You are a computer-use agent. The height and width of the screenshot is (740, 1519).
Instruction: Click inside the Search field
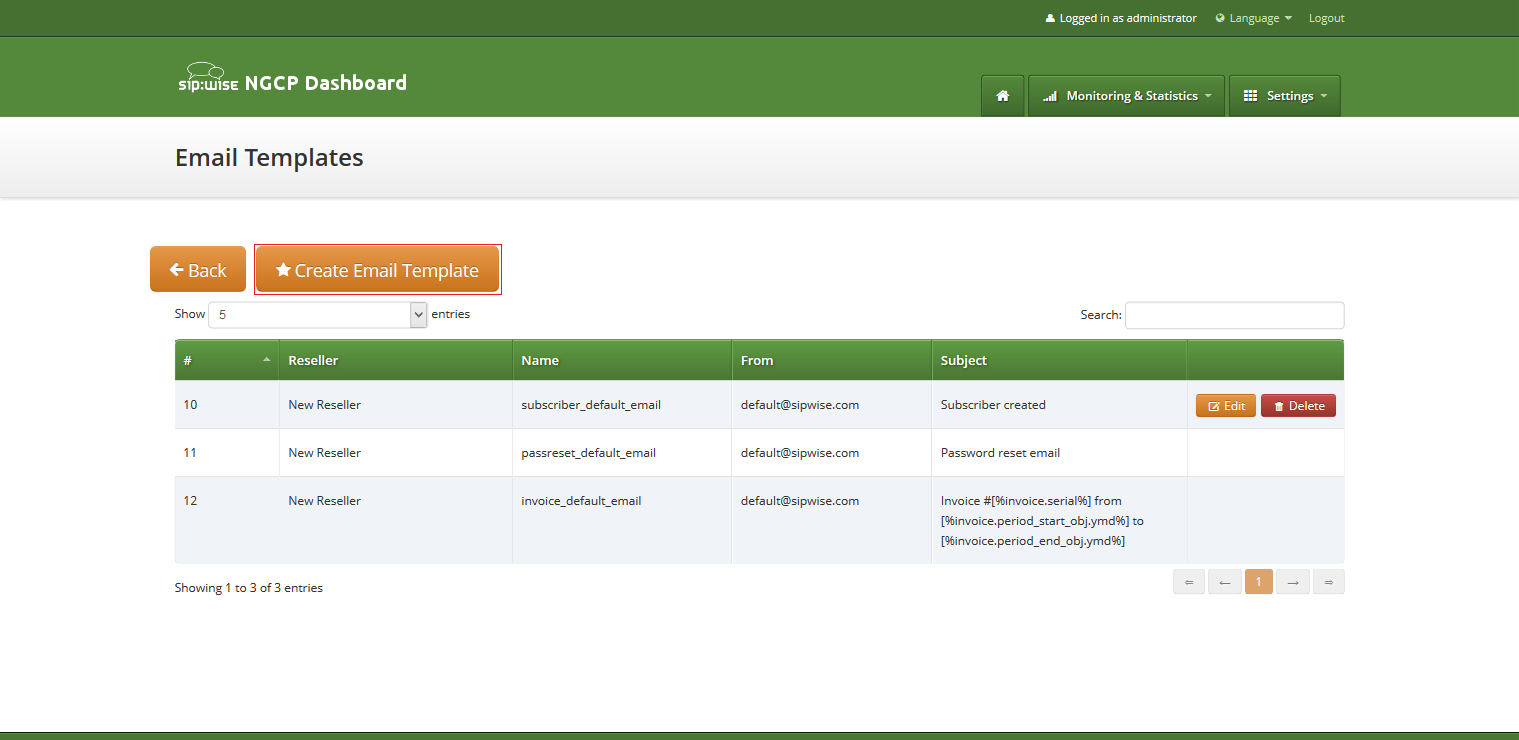[x=1234, y=314]
